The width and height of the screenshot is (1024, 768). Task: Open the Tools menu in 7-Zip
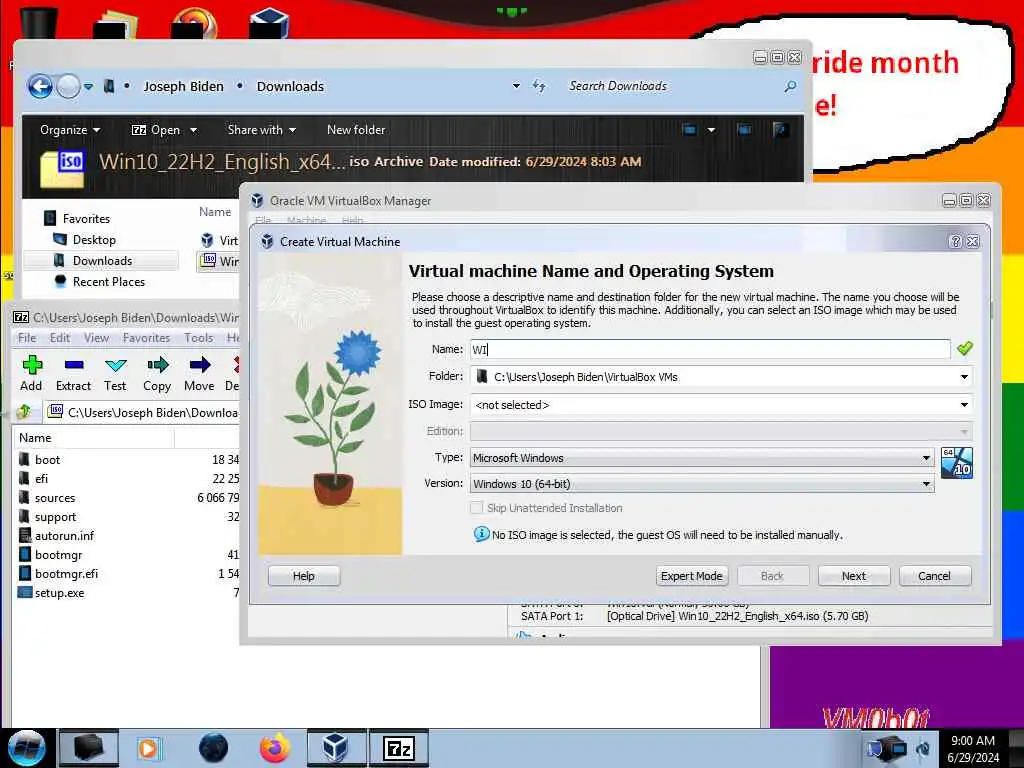click(199, 338)
